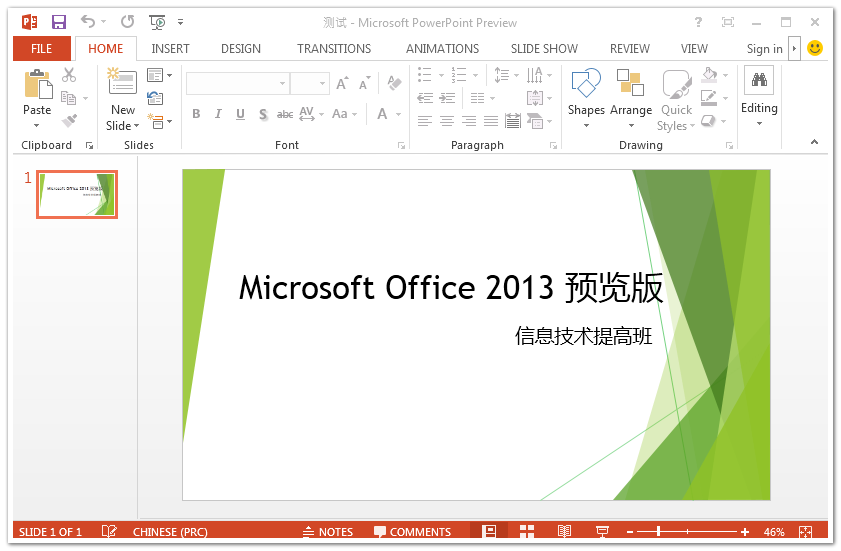841x551 pixels.
Task: Expand the Section dropdown in Slides group
Action: [159, 121]
